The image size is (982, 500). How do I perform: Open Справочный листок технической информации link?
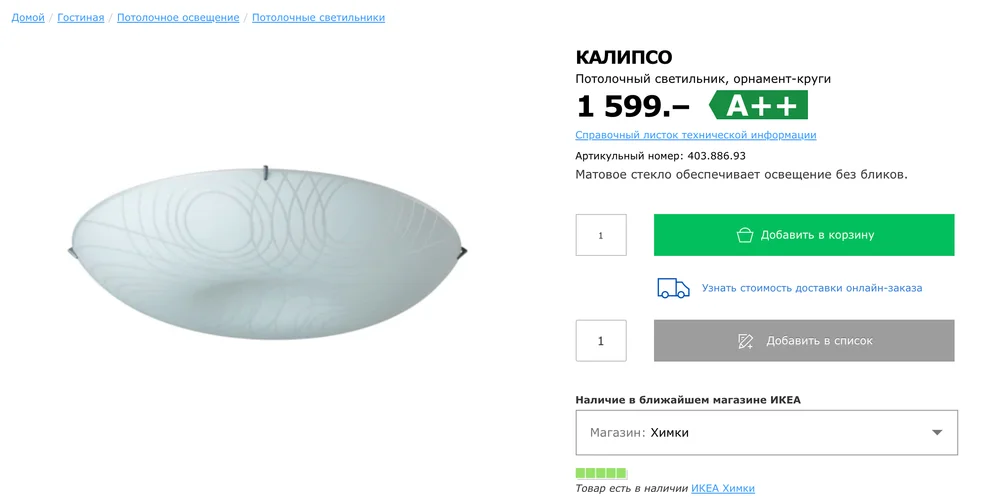696,135
